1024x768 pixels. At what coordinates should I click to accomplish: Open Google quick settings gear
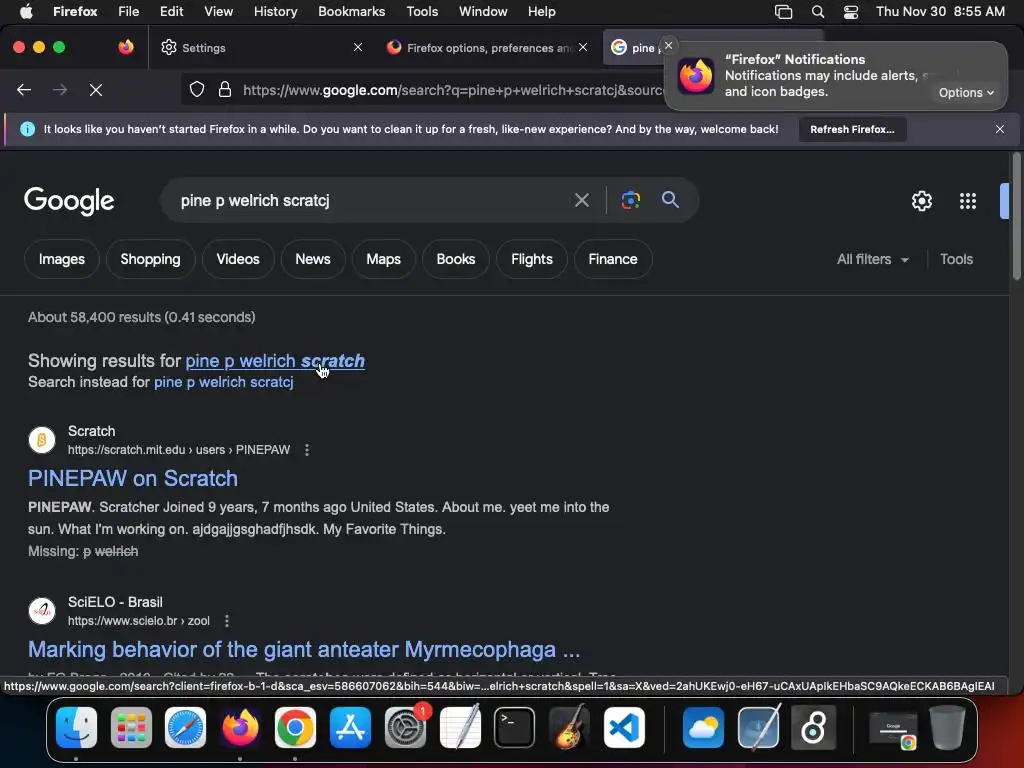point(921,201)
